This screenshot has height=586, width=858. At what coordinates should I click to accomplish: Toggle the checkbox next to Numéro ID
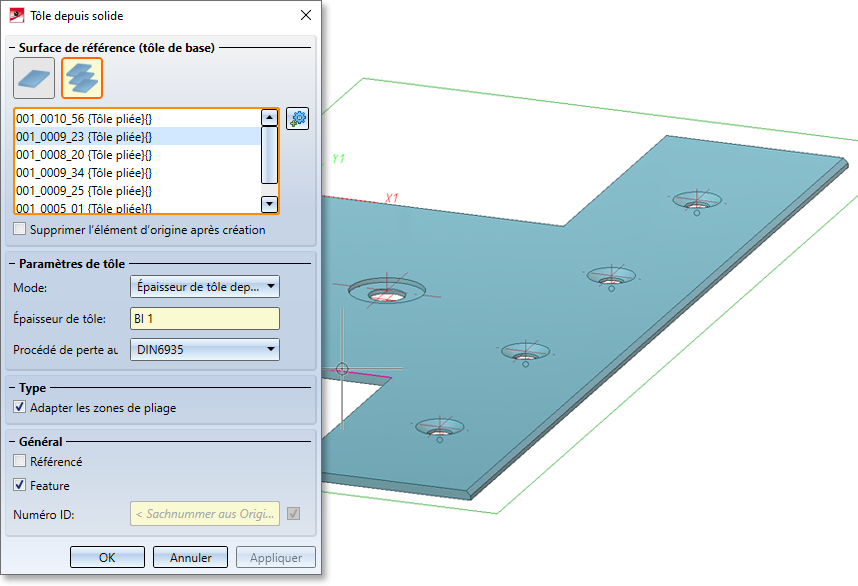(x=294, y=514)
